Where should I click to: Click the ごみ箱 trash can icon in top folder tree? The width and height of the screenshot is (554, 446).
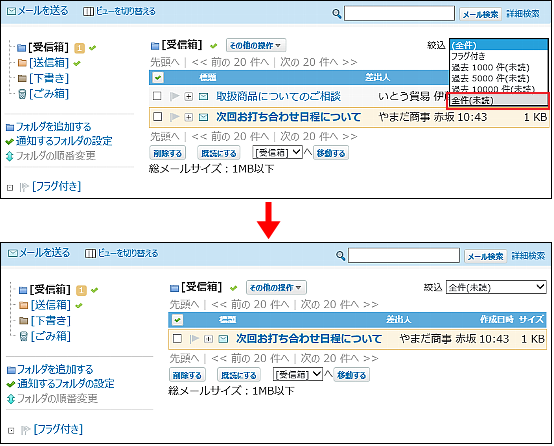pos(22,94)
